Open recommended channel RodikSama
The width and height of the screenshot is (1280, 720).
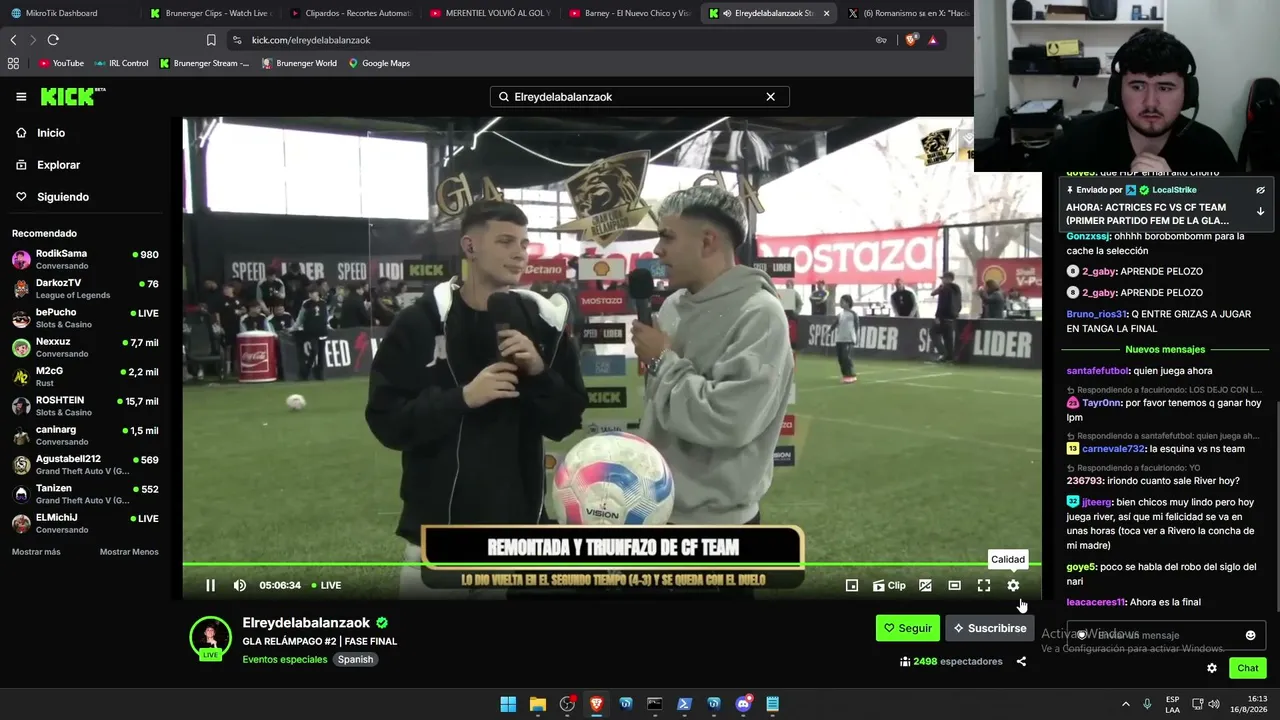click(85, 259)
